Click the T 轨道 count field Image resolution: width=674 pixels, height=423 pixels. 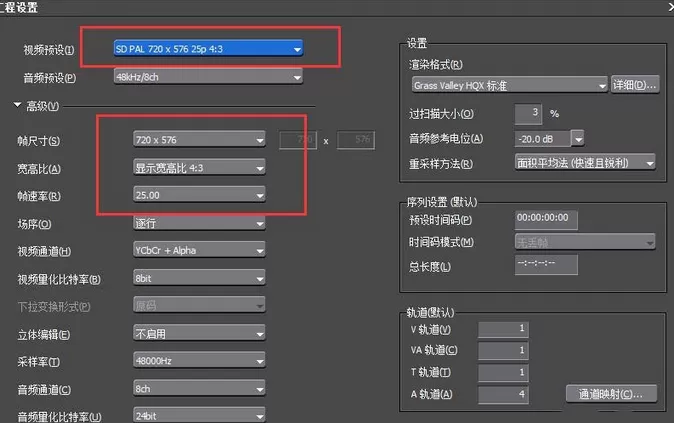coord(503,372)
